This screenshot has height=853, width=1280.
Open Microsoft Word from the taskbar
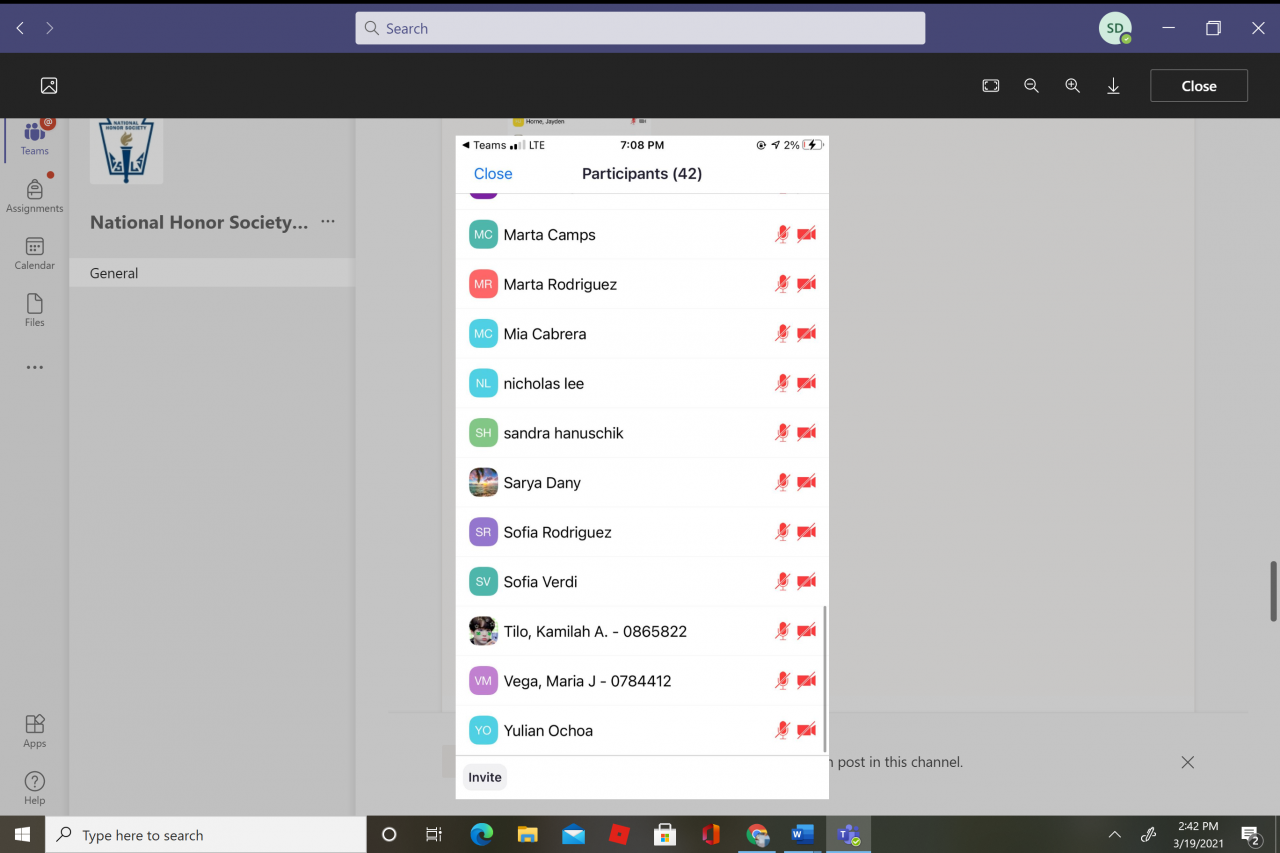point(802,834)
